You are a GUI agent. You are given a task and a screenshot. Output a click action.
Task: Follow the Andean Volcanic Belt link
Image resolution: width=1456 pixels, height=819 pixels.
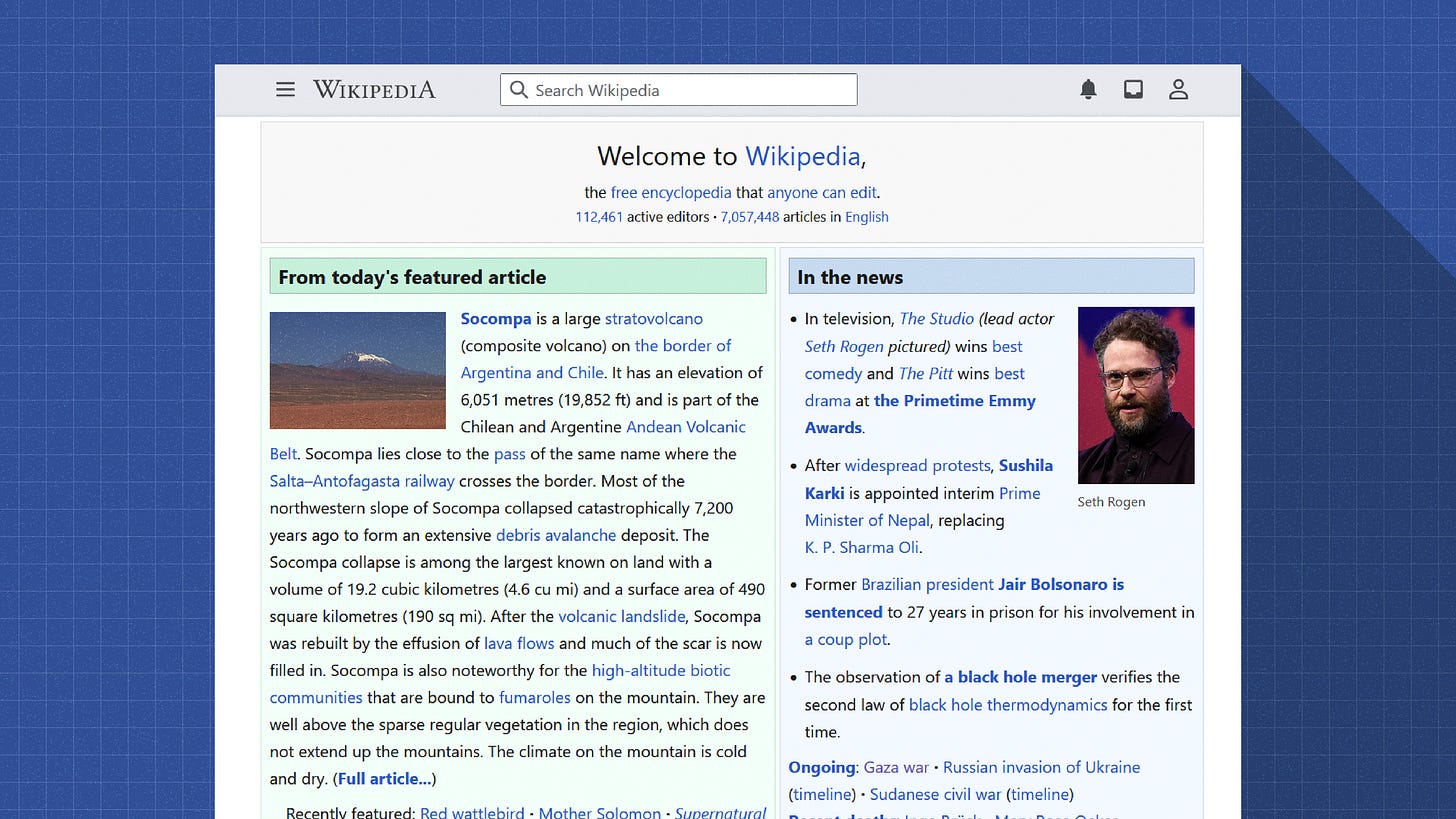pos(686,427)
